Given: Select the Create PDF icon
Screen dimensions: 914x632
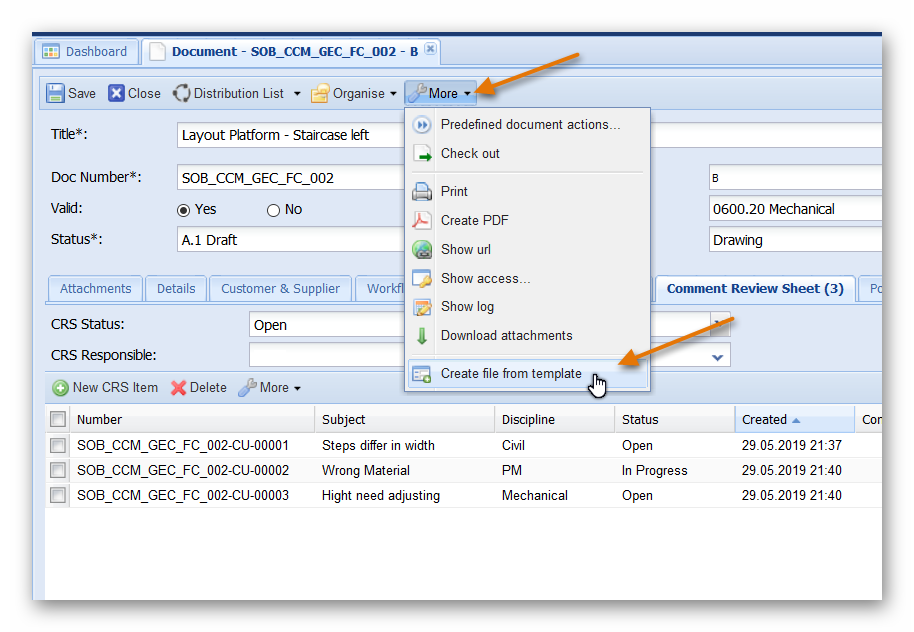Looking at the screenshot, I should (x=421, y=220).
